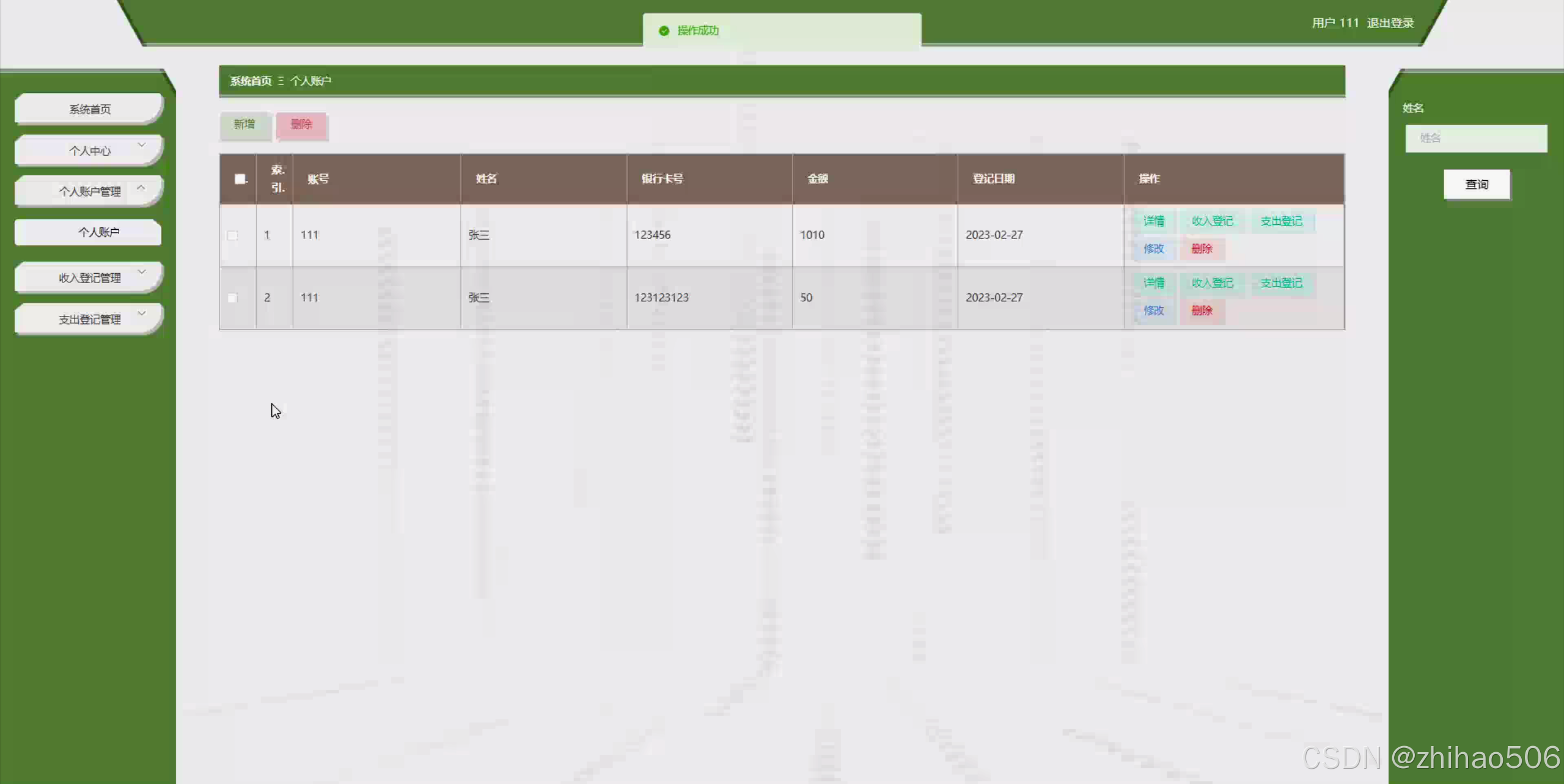Screen dimensions: 1564x784
Task: Expand the 收入登记管理 menu chevron
Action: (142, 272)
